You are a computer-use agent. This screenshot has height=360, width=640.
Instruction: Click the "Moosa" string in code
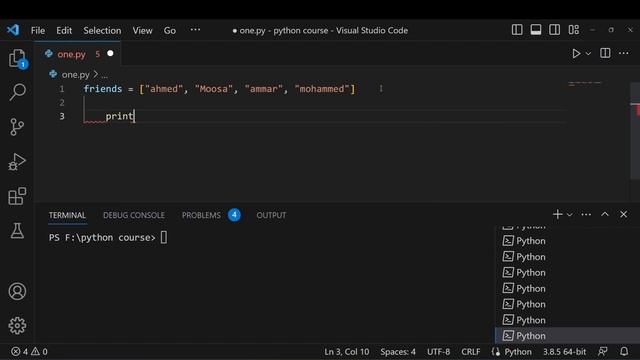213,89
